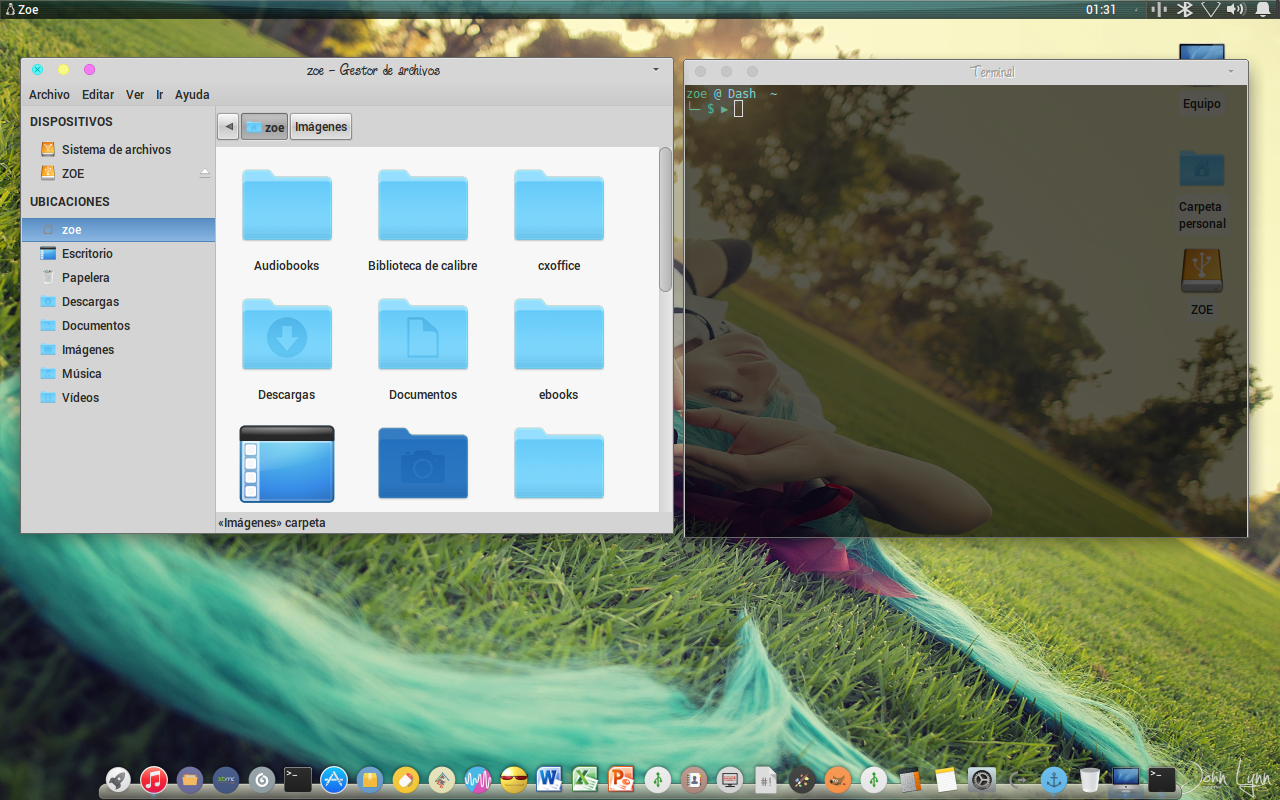This screenshot has width=1280, height=800.
Task: Eject the ZOE device in sidebar
Action: [205, 173]
